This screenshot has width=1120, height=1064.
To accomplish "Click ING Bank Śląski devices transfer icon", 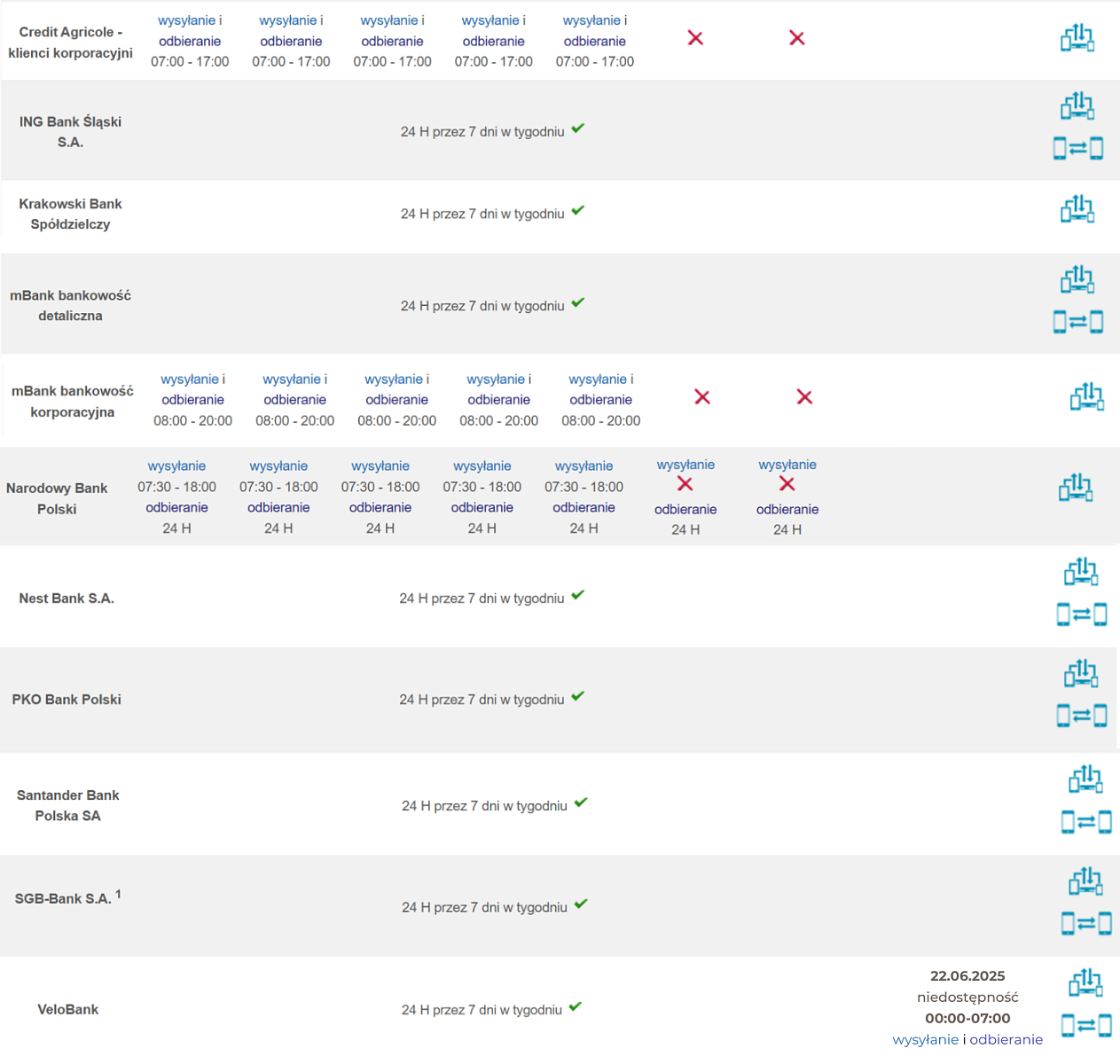I will point(1077,106).
